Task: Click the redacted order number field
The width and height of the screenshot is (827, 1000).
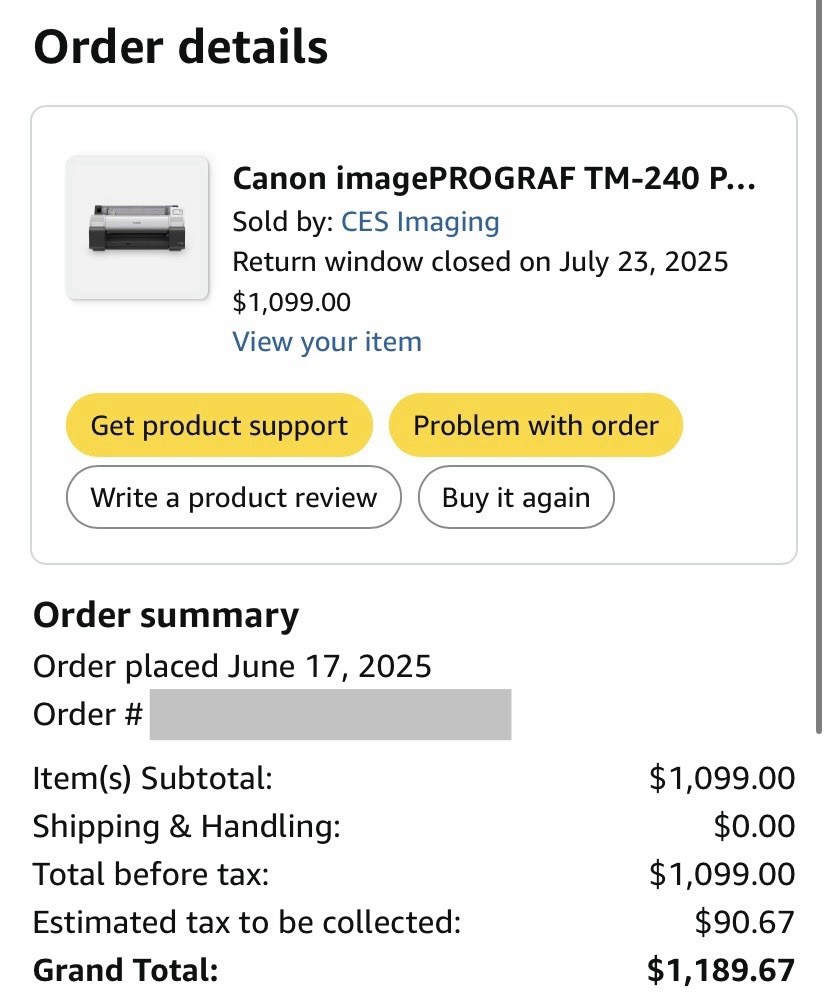Action: coord(330,714)
